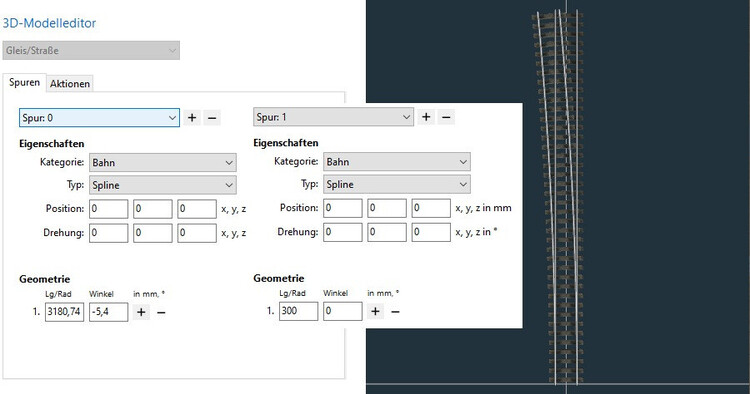
Task: Remove track using minus beside Spur: 0
Action: 212,118
